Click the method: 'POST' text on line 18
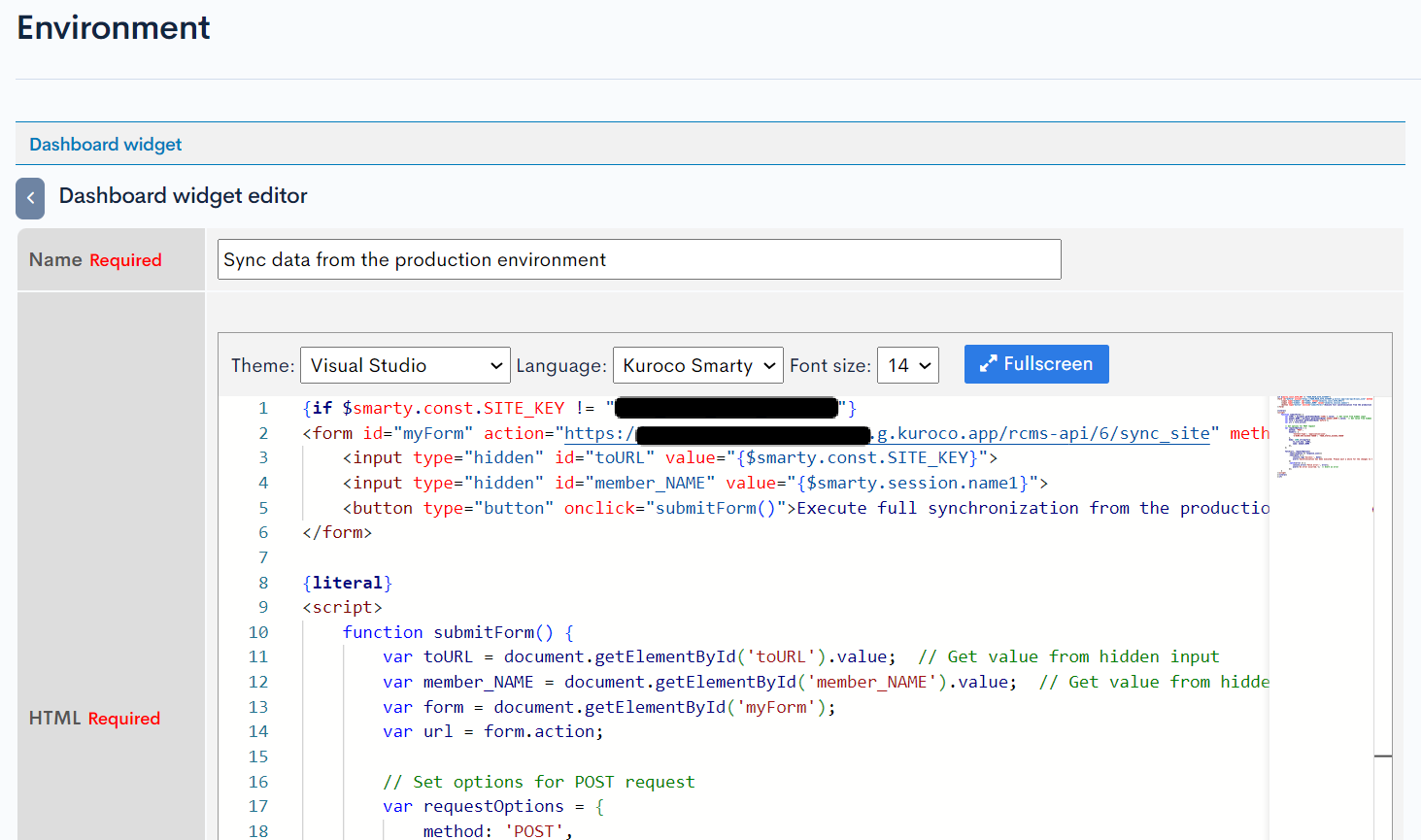Viewport: 1421px width, 840px height. [498, 830]
